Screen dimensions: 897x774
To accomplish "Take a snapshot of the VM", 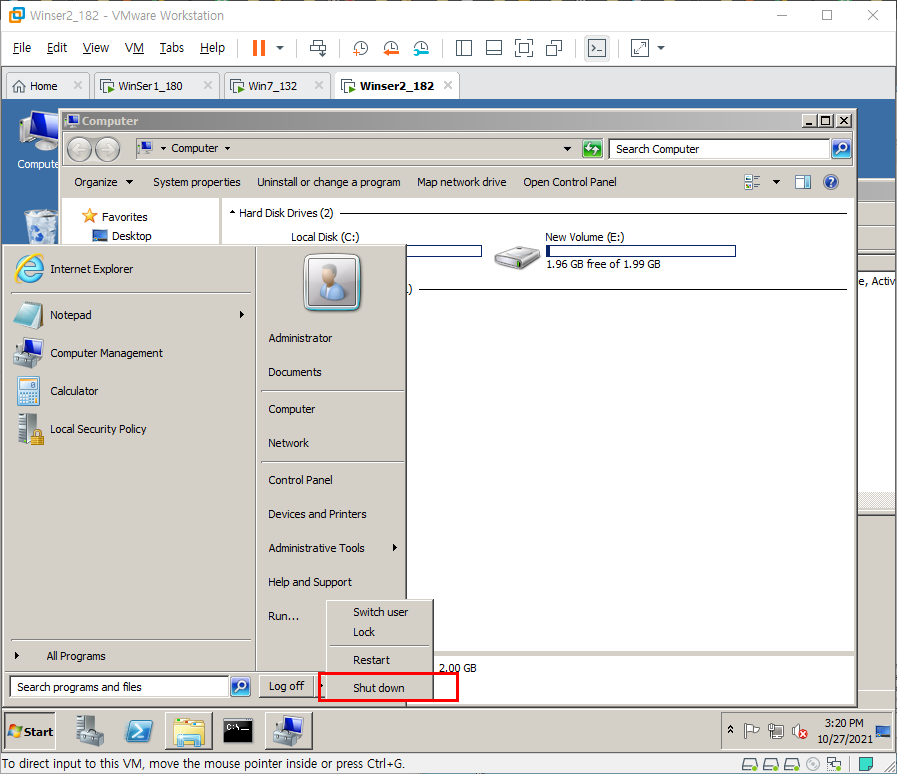I will tap(360, 48).
